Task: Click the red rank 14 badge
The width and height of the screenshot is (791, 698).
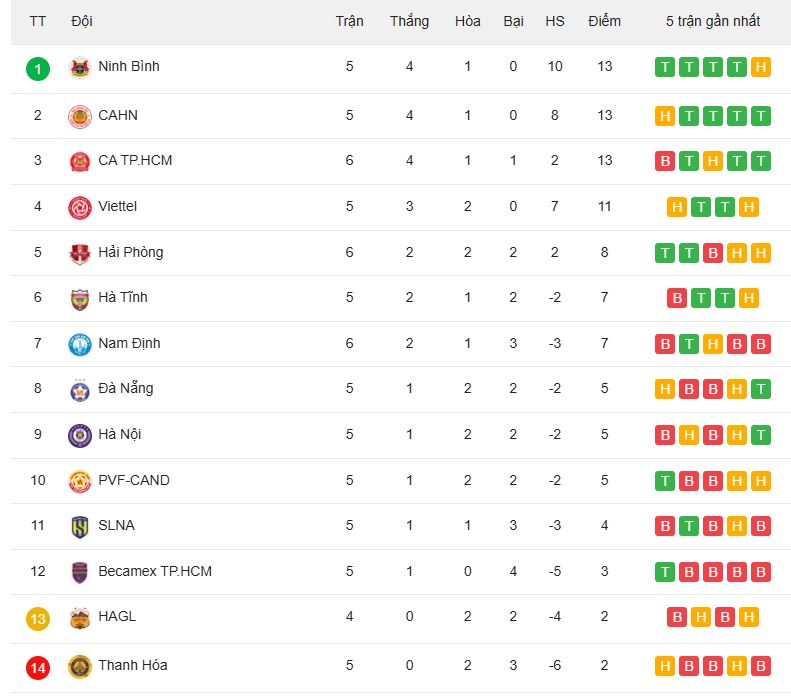Action: pos(38,668)
